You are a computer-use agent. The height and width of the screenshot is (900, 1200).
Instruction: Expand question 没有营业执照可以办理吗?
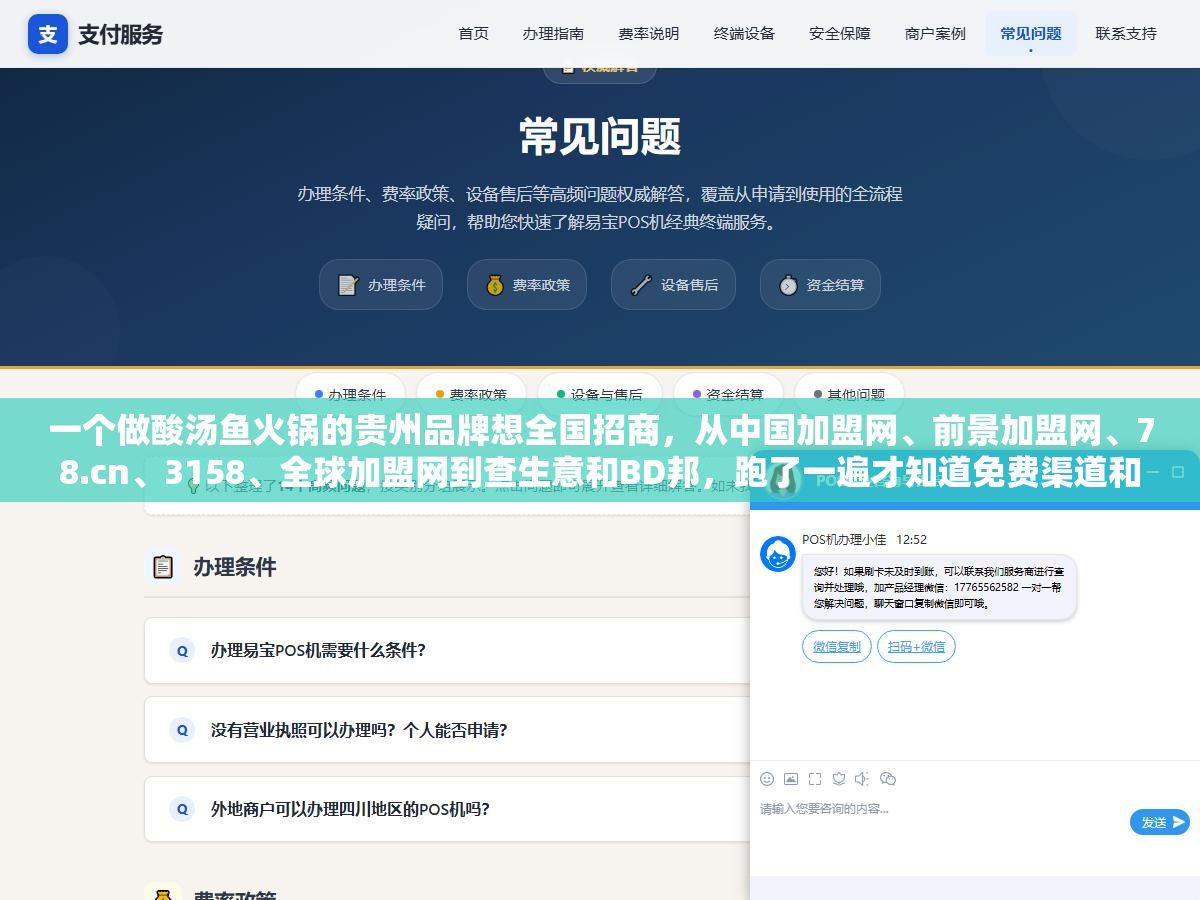[447, 730]
